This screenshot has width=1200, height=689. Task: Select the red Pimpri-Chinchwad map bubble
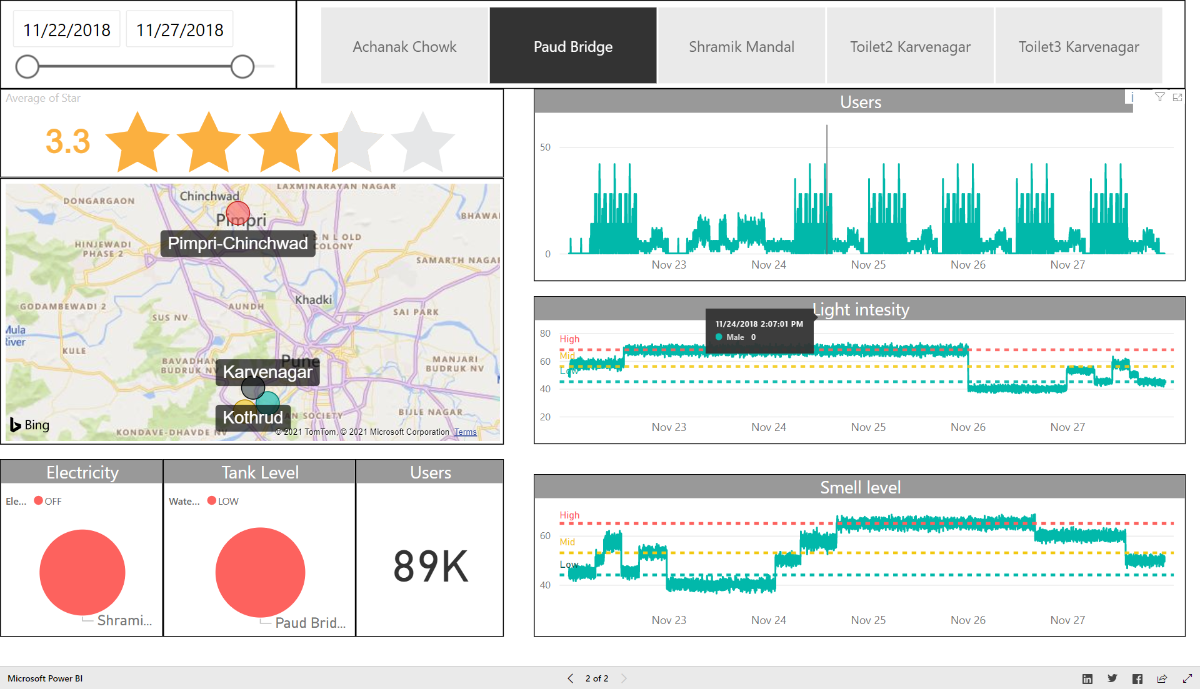coord(238,212)
